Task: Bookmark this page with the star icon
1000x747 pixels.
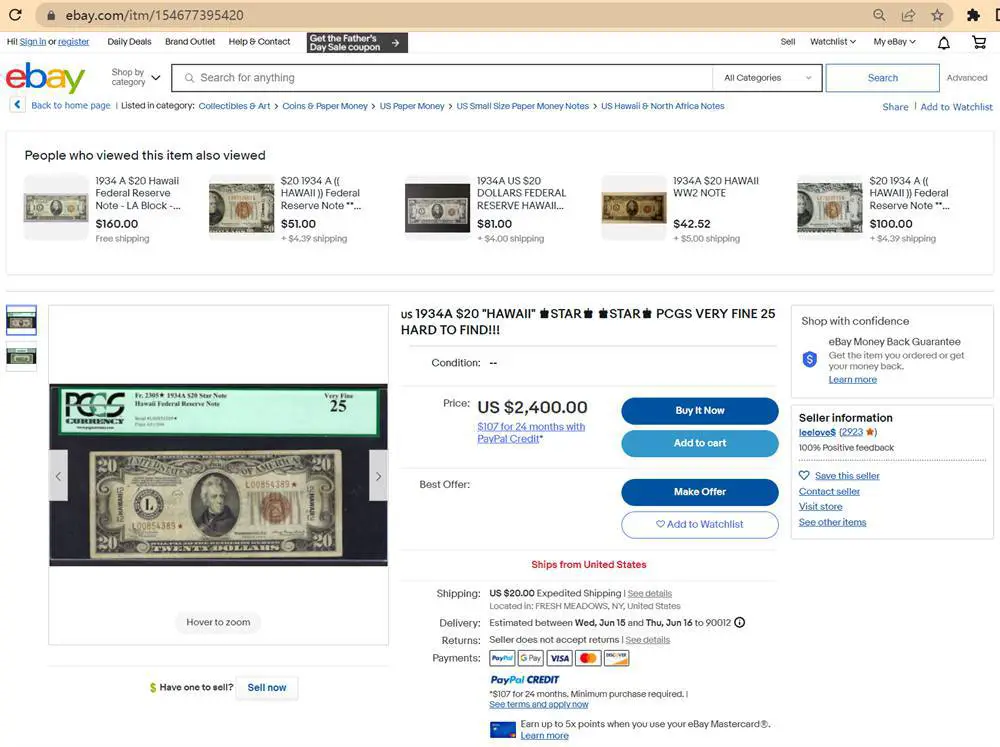Action: pos(937,15)
